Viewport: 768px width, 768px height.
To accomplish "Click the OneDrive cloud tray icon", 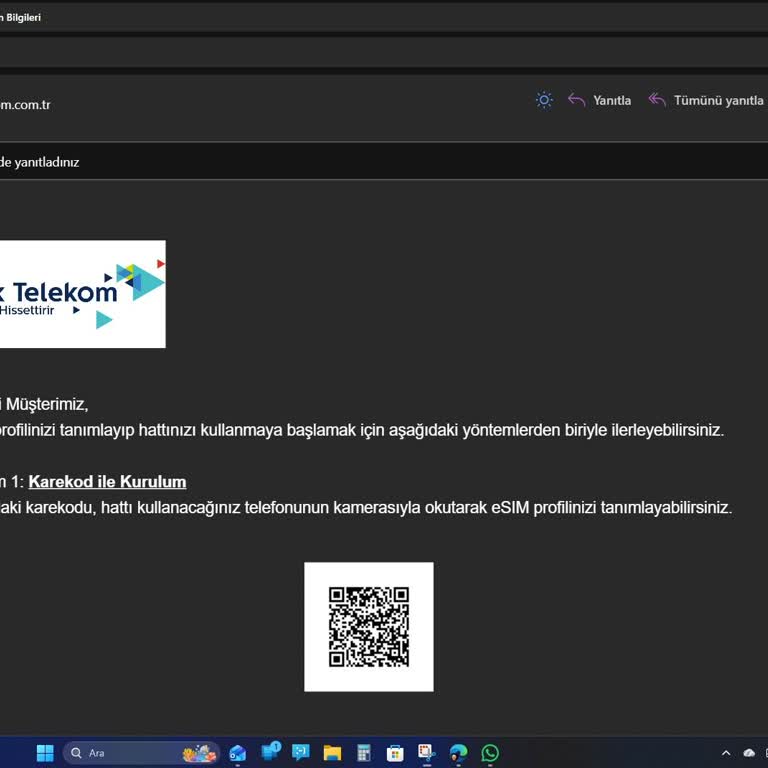I will [749, 753].
